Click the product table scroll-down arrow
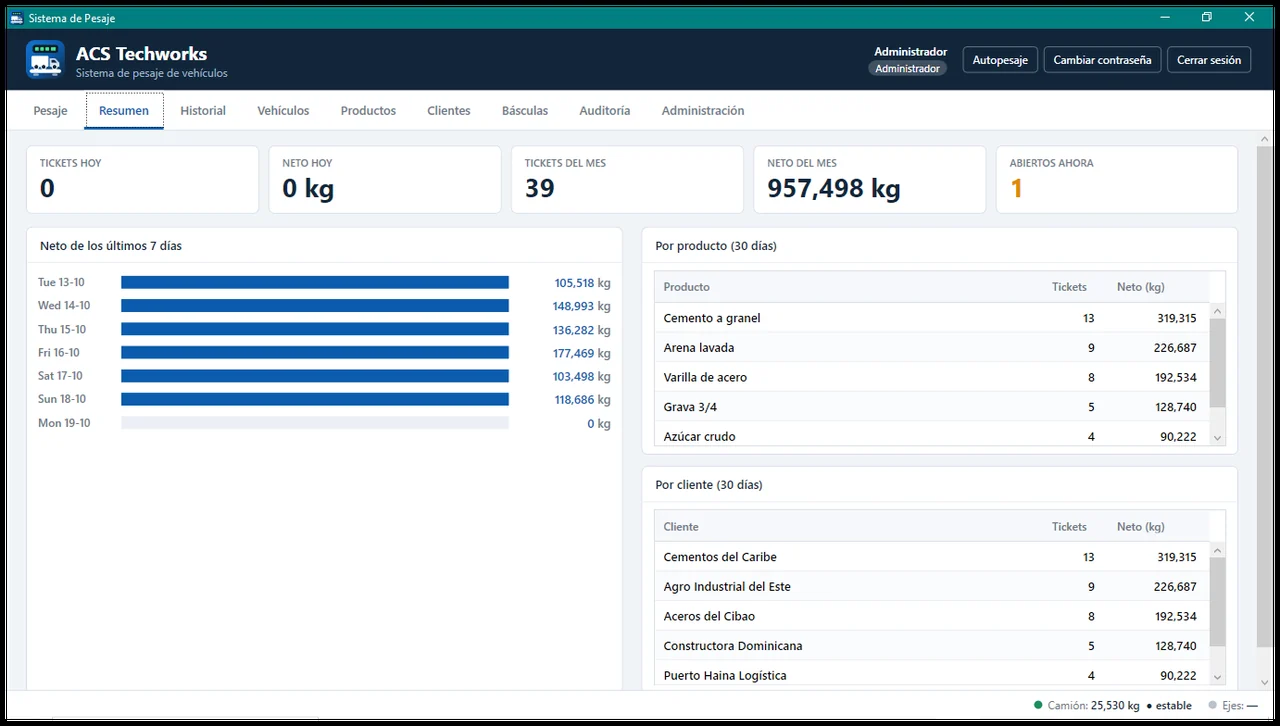Screen dimensions: 1280x726 pyautogui.click(x=1217, y=437)
